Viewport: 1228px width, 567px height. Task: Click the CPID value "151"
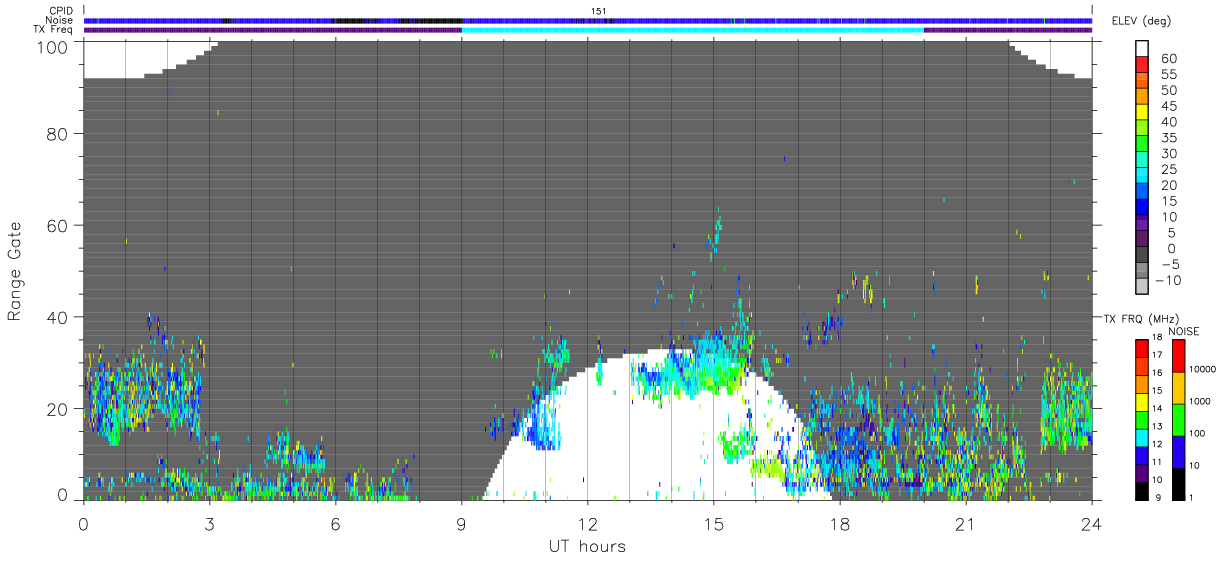tap(599, 11)
